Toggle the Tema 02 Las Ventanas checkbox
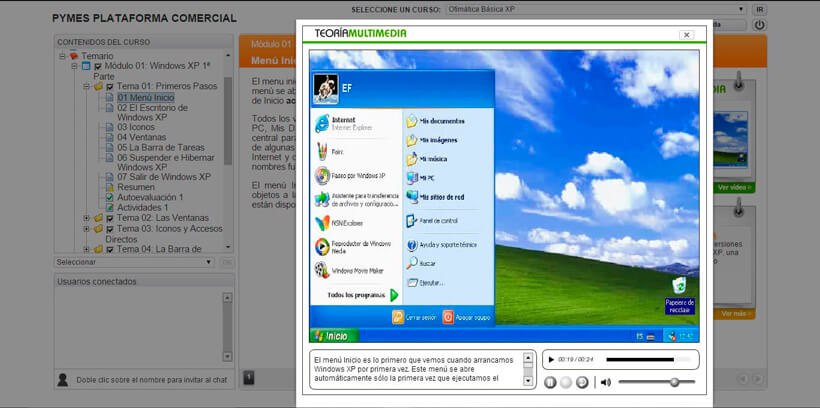This screenshot has height=408, width=820. [x=110, y=217]
